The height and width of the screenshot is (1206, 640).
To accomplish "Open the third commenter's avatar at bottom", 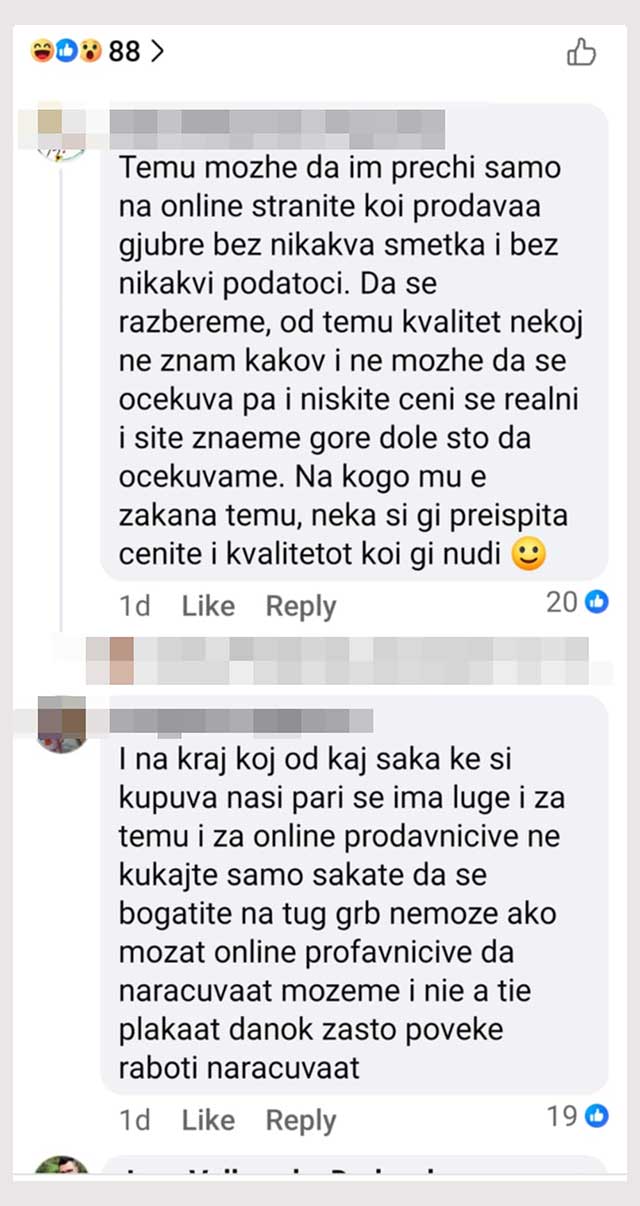I will [62, 1165].
